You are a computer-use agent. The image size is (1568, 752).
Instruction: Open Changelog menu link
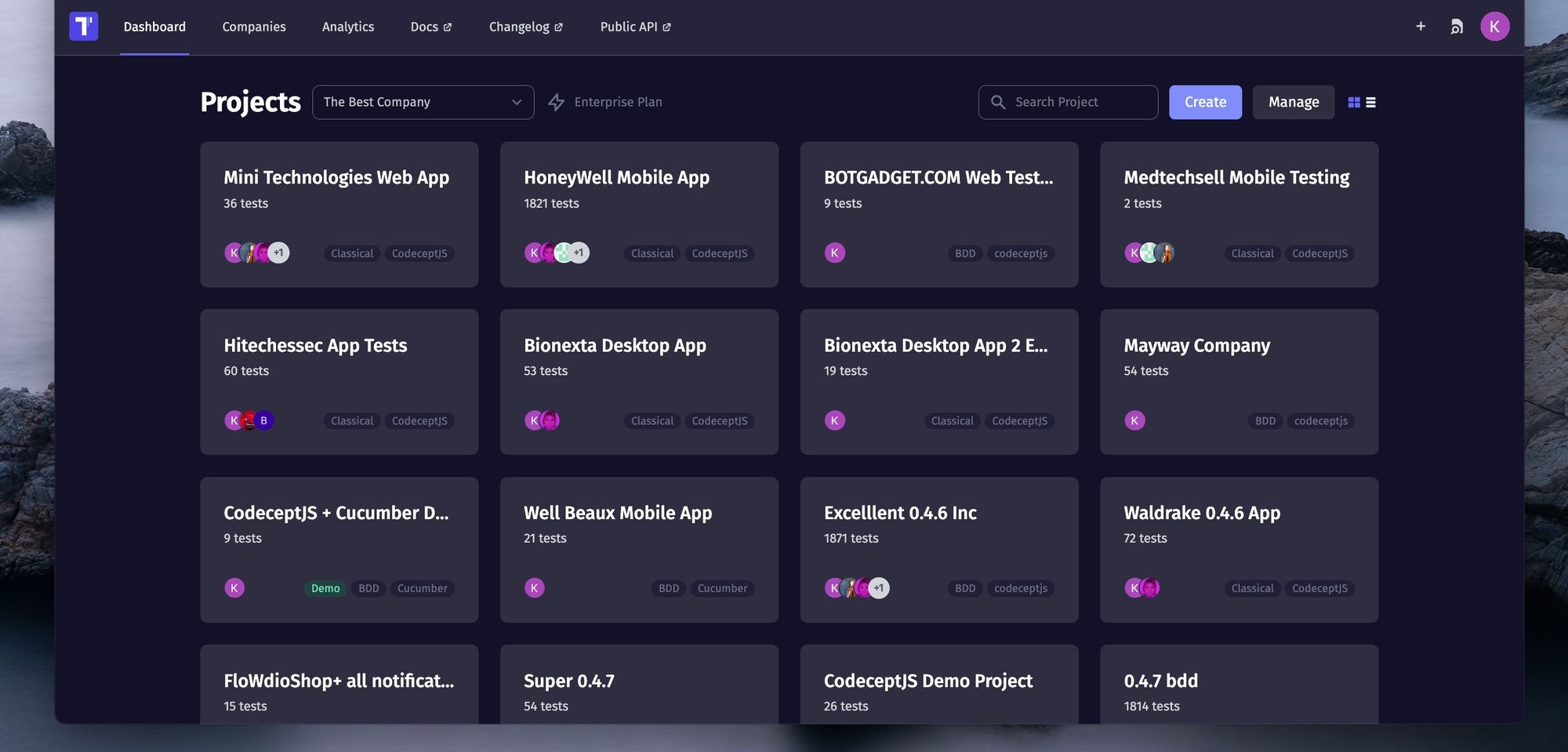[x=526, y=27]
